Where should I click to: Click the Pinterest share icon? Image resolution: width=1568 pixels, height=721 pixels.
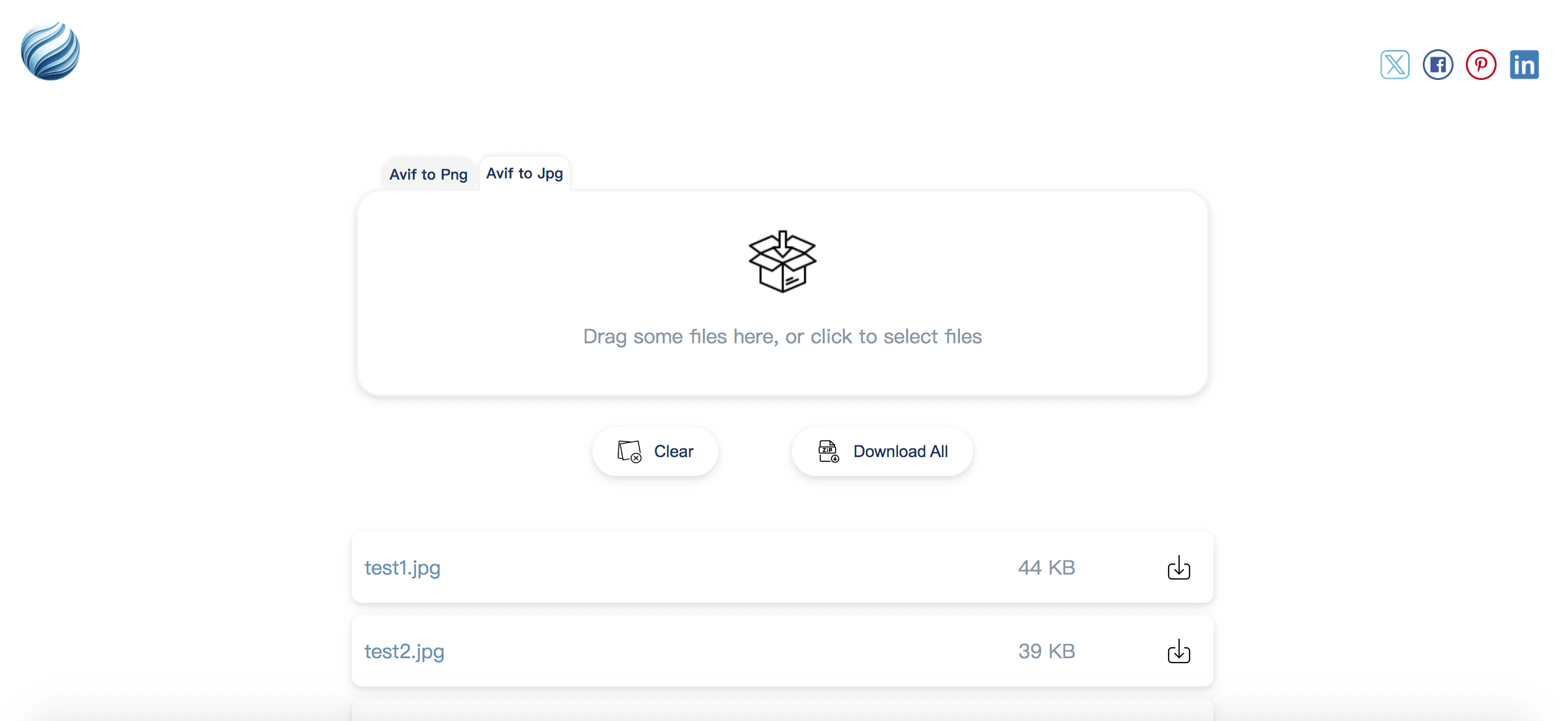(x=1481, y=65)
